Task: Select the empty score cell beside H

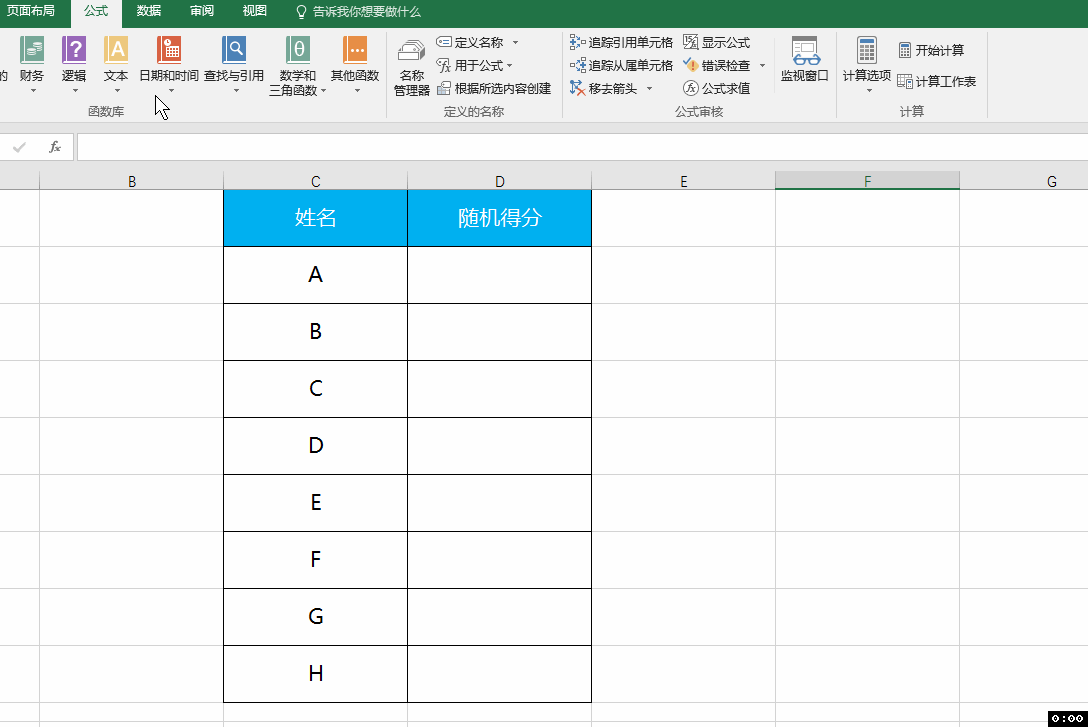Action: coord(500,674)
